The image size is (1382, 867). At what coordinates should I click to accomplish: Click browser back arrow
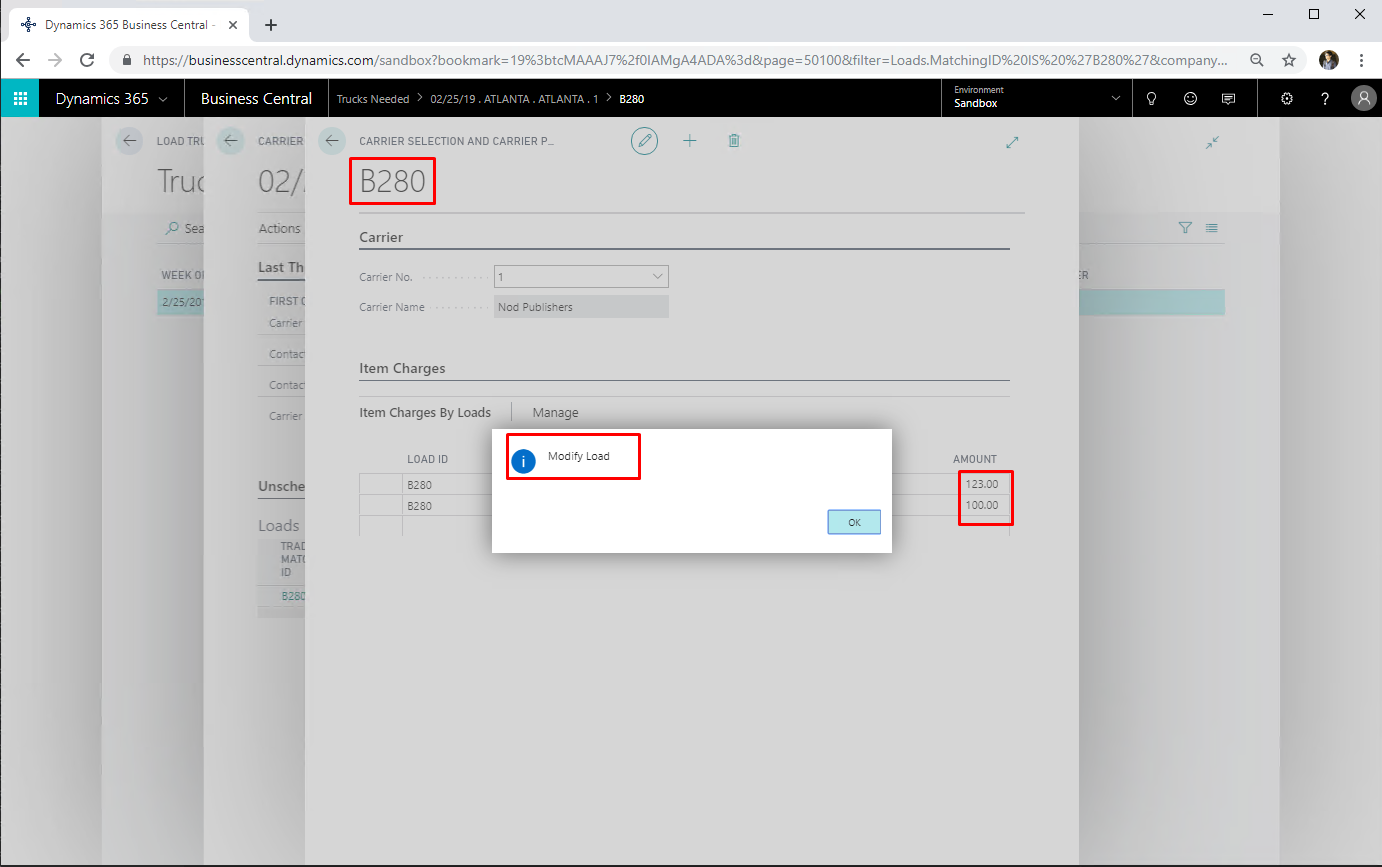point(25,60)
